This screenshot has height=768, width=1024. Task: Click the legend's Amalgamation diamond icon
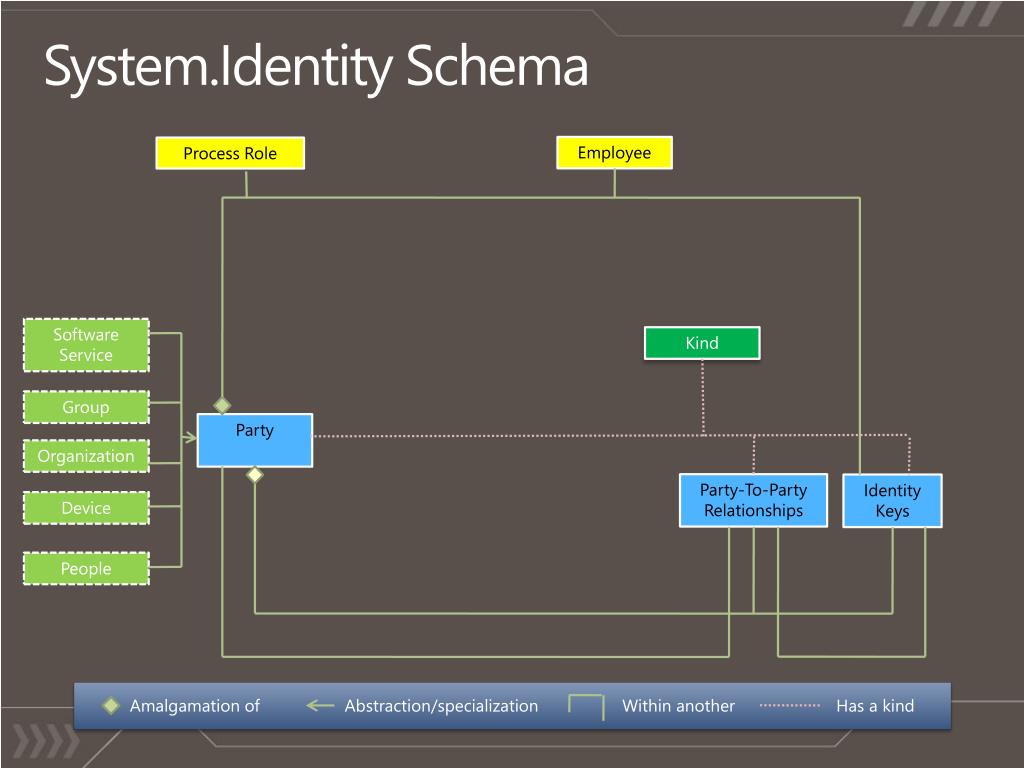[111, 705]
